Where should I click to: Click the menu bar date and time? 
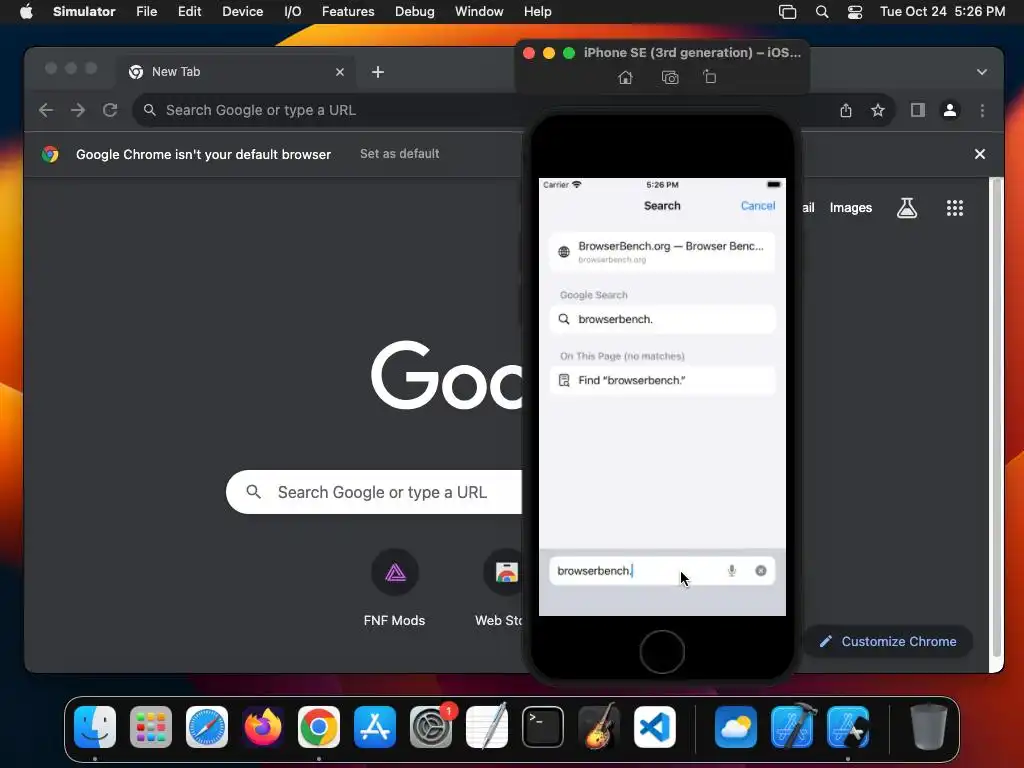pos(942,12)
